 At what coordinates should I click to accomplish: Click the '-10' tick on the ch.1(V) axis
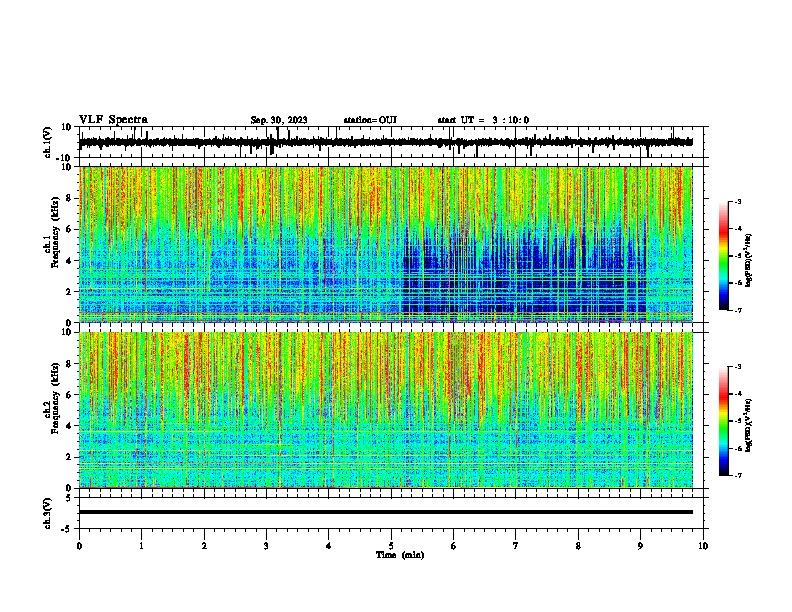[65, 158]
